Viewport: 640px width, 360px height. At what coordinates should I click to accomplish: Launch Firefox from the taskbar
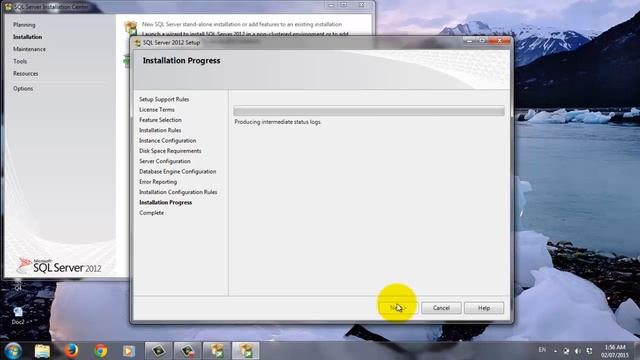point(71,351)
